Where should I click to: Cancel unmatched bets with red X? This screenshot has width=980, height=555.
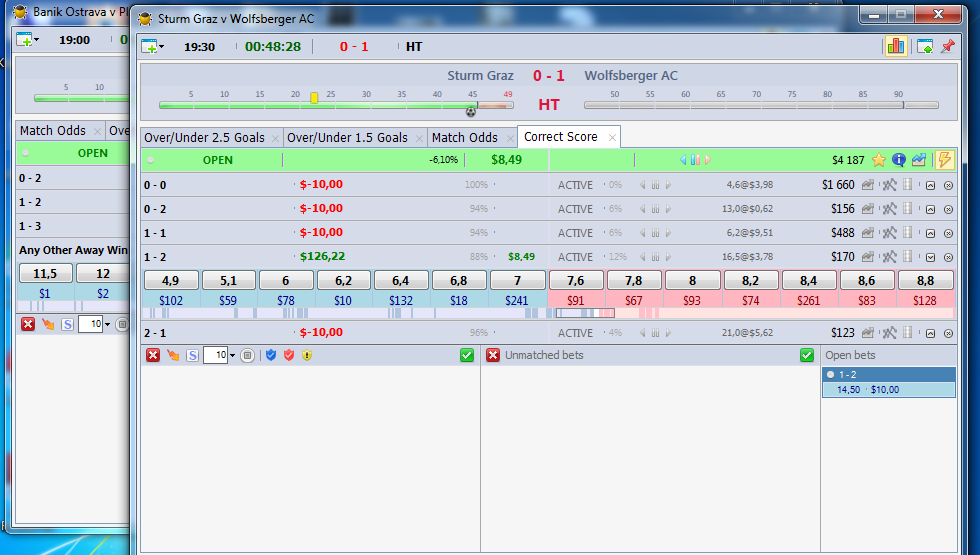click(x=493, y=355)
